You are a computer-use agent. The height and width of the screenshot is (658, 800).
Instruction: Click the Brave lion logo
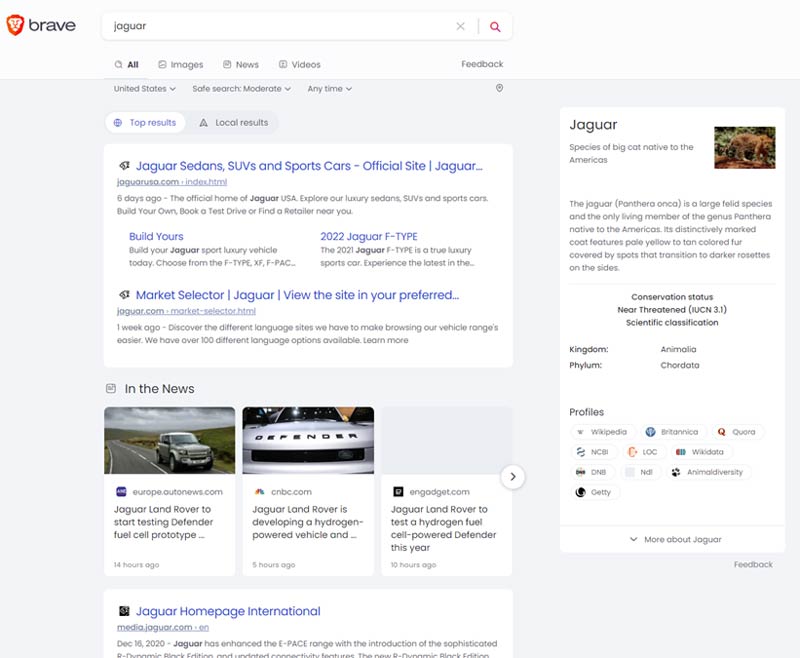point(18,26)
